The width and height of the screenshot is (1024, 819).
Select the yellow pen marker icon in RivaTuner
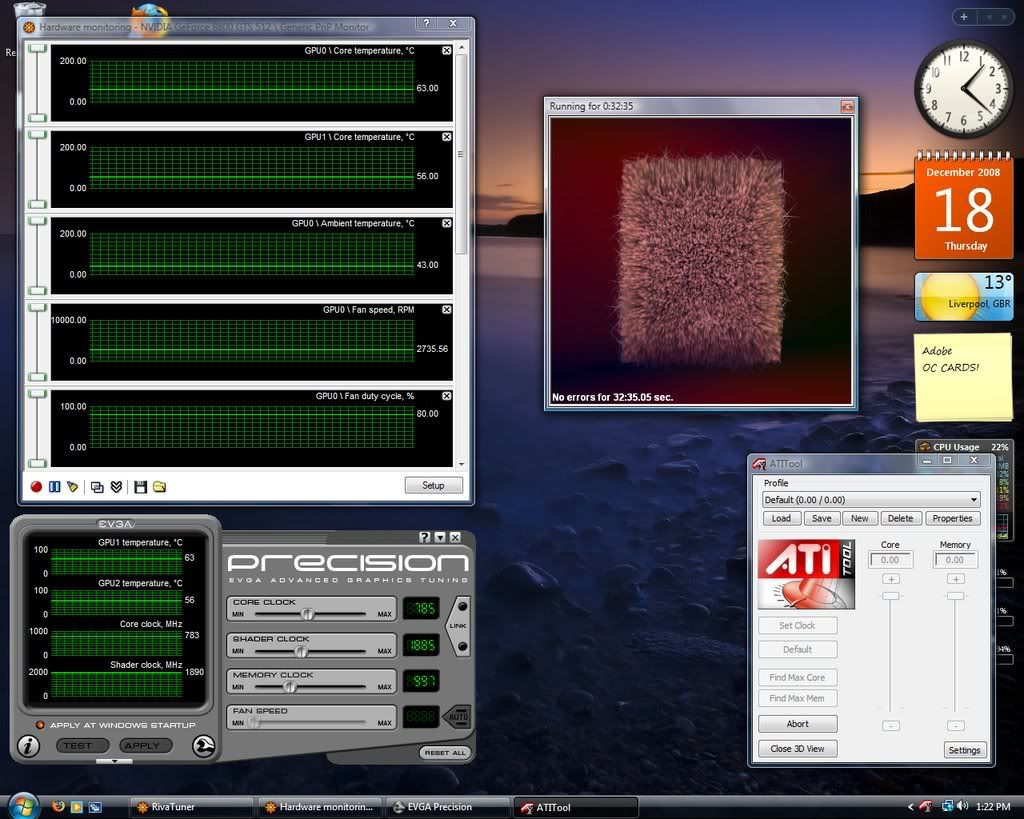(x=72, y=487)
